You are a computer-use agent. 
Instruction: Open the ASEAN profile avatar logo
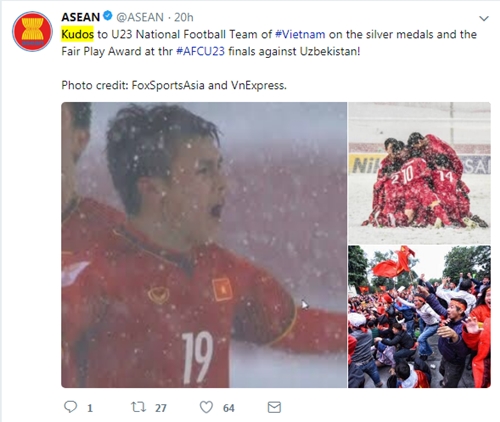pyautogui.click(x=32, y=31)
